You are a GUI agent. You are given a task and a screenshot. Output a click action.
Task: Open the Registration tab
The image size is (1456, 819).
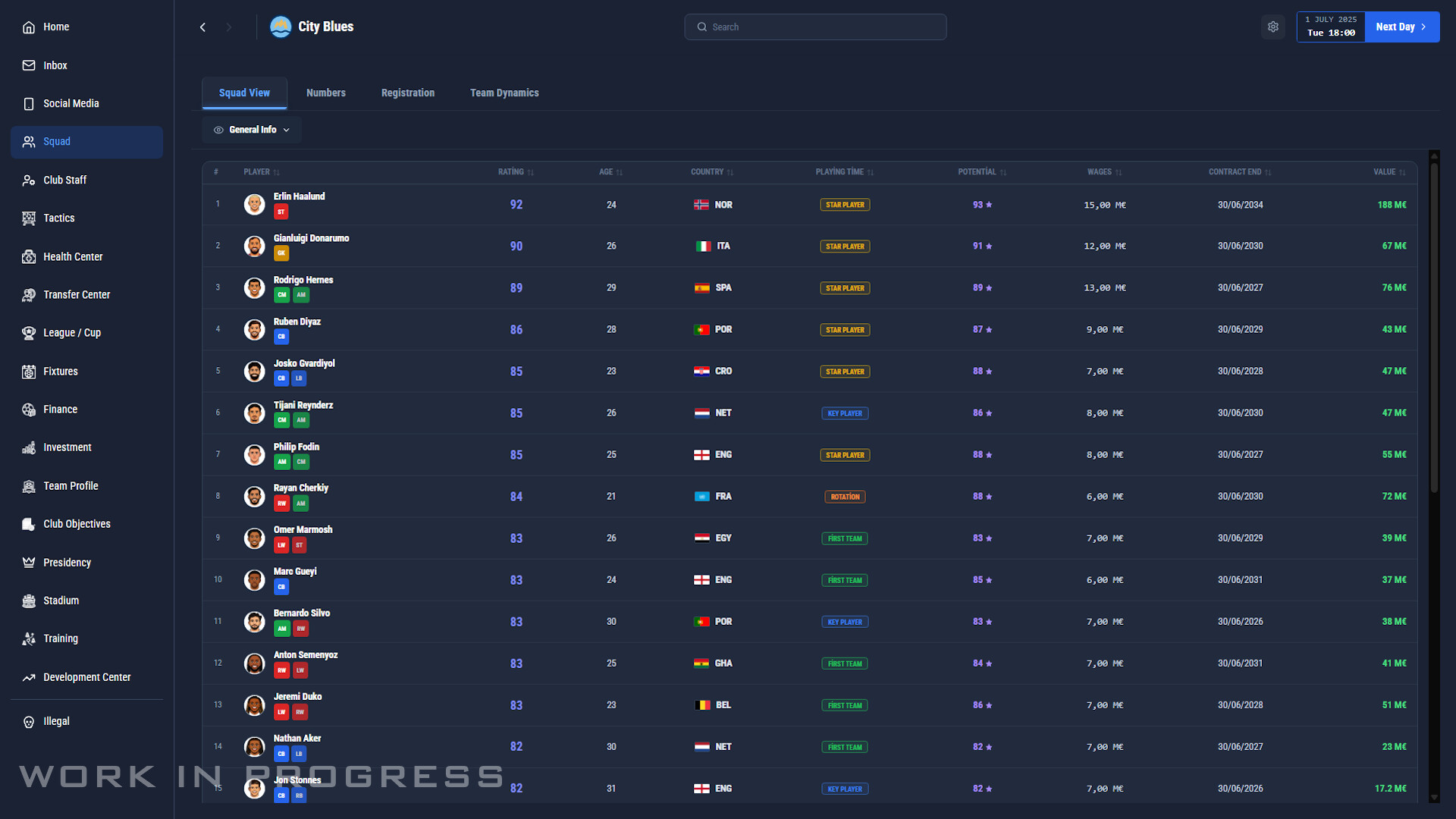pyautogui.click(x=407, y=93)
